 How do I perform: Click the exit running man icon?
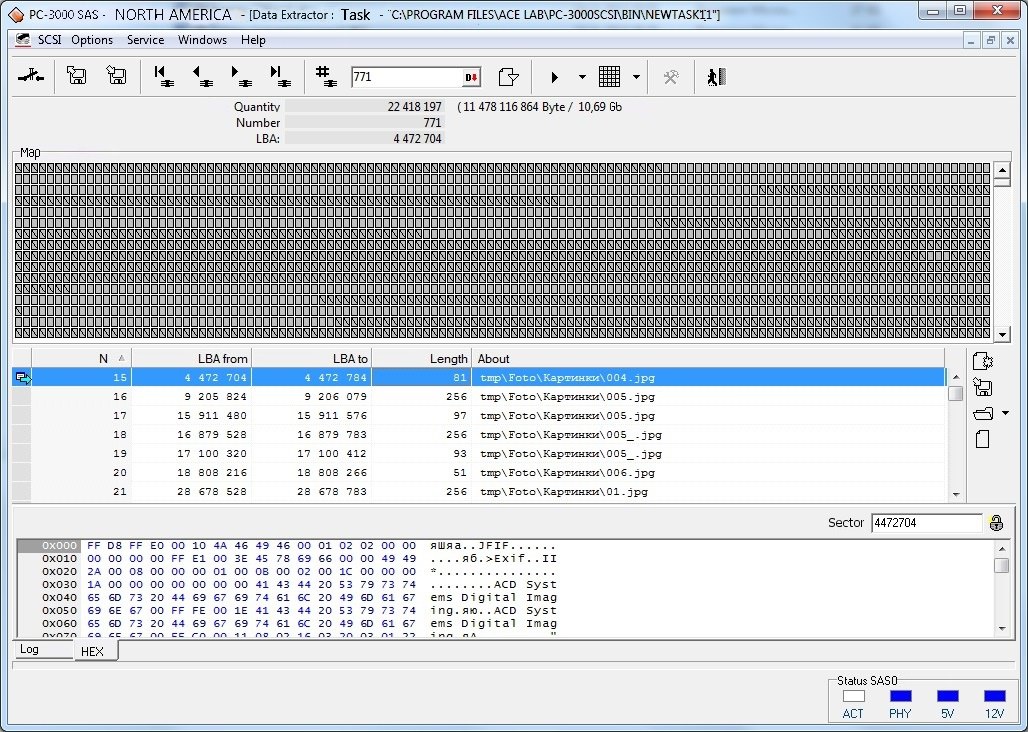(x=715, y=77)
